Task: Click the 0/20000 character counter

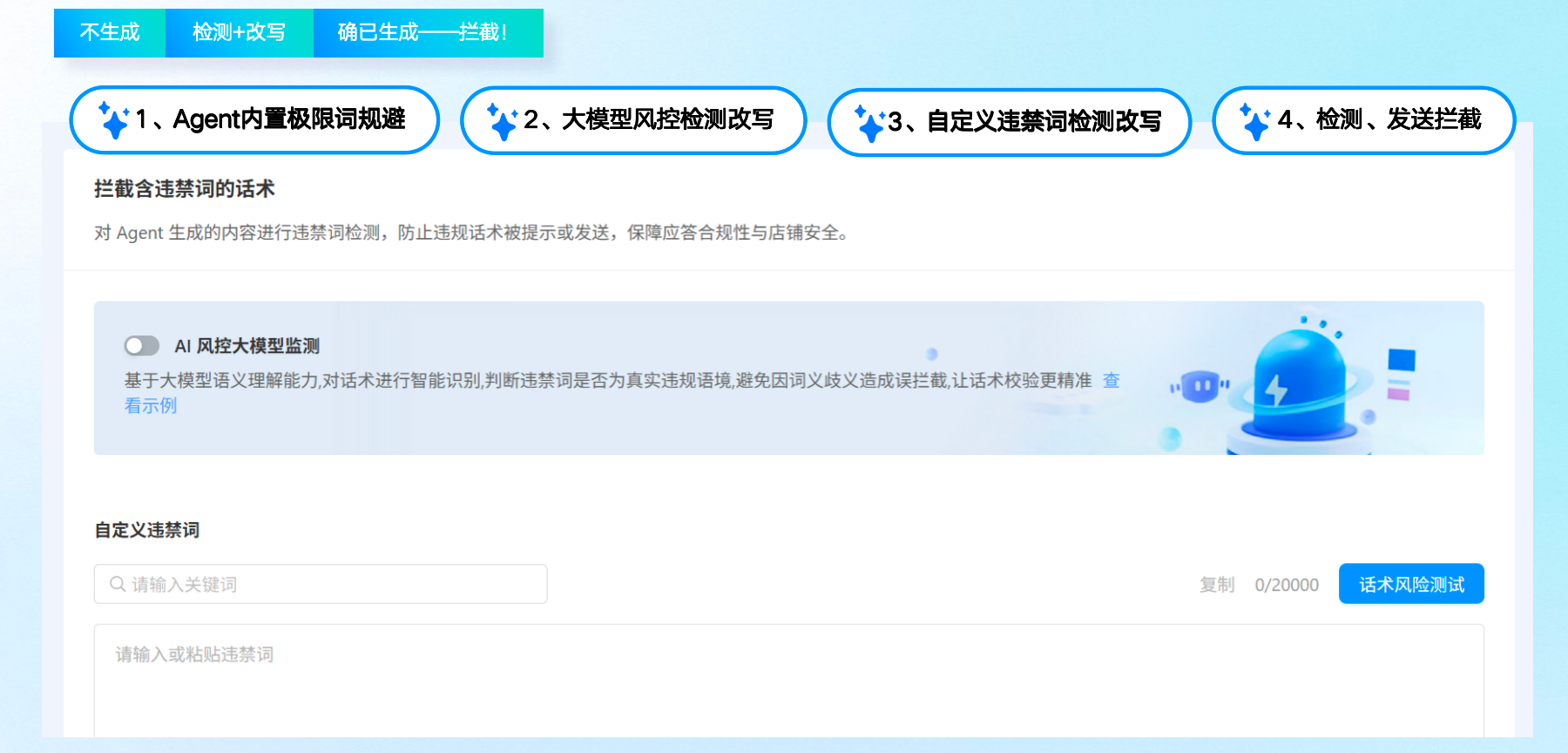Action: (1287, 585)
